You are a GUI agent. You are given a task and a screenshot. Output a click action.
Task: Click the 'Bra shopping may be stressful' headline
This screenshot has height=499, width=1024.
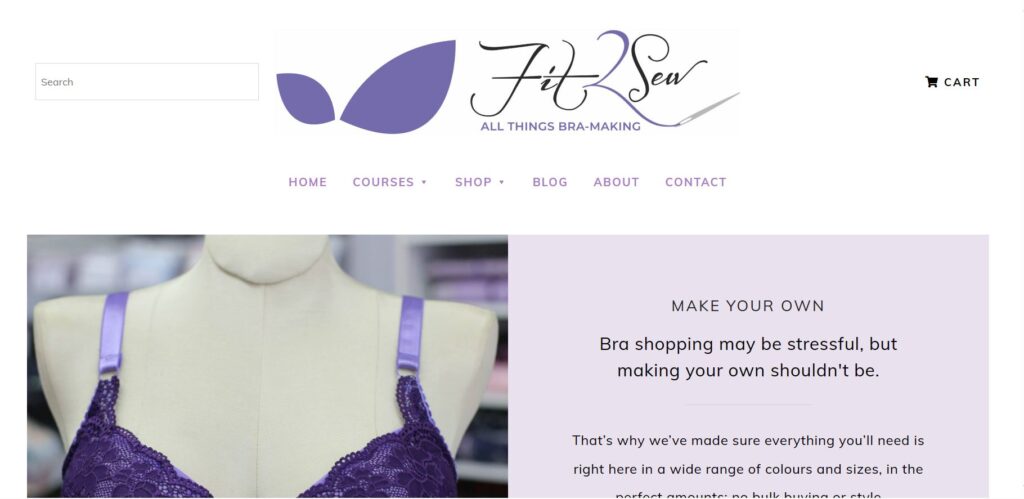pos(748,357)
